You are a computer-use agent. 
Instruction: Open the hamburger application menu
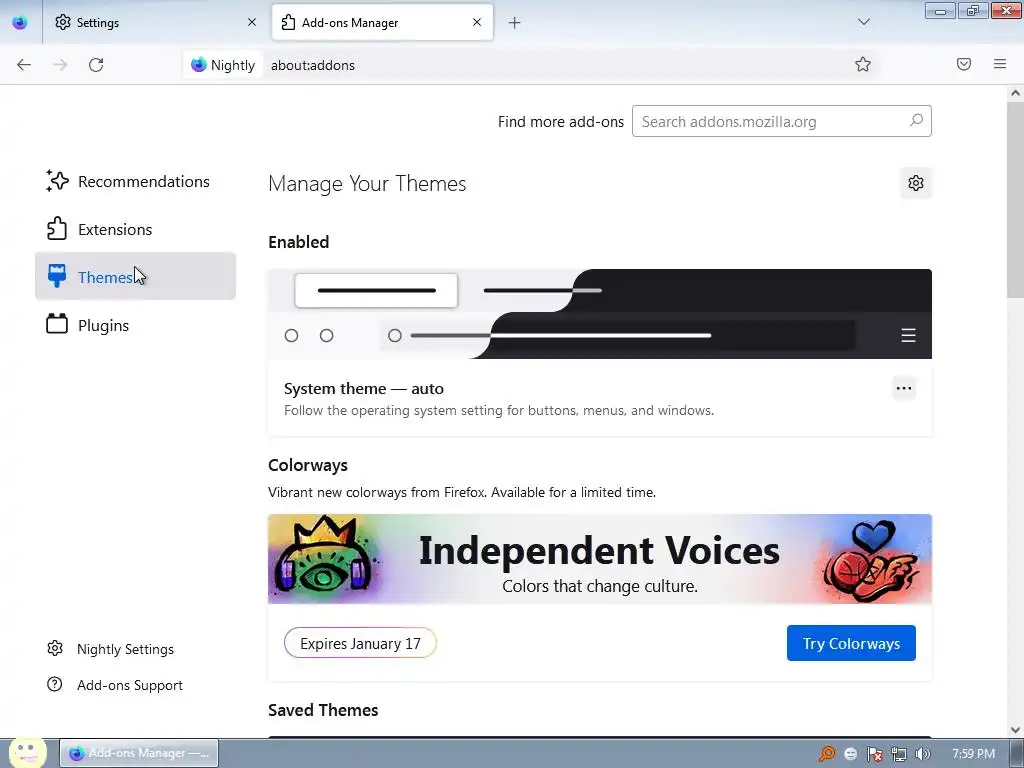click(1000, 64)
